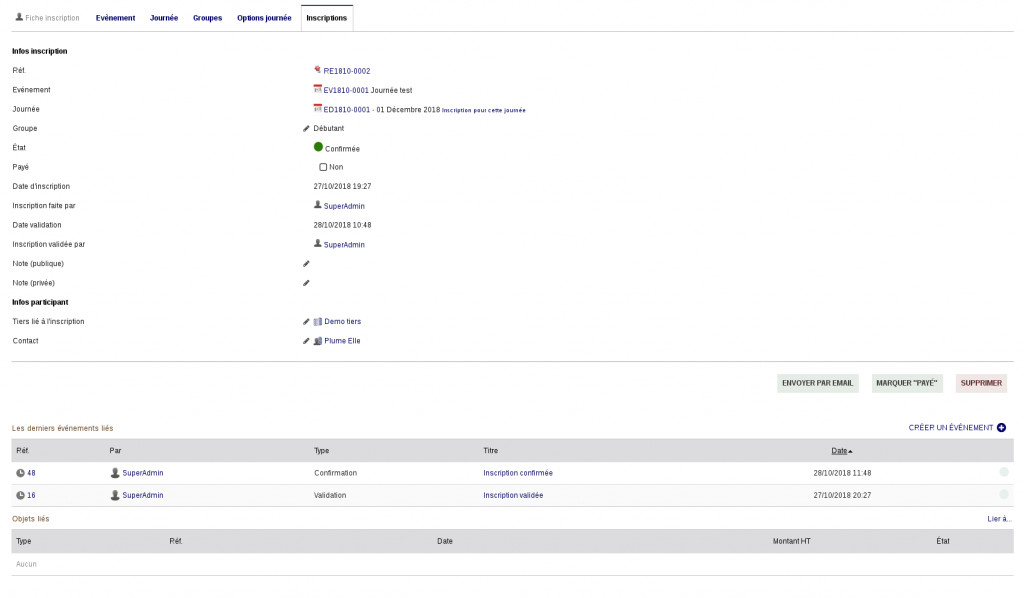Click the green Confirmée status icon
Image resolution: width=1024 pixels, height=598 pixels.
click(x=319, y=147)
